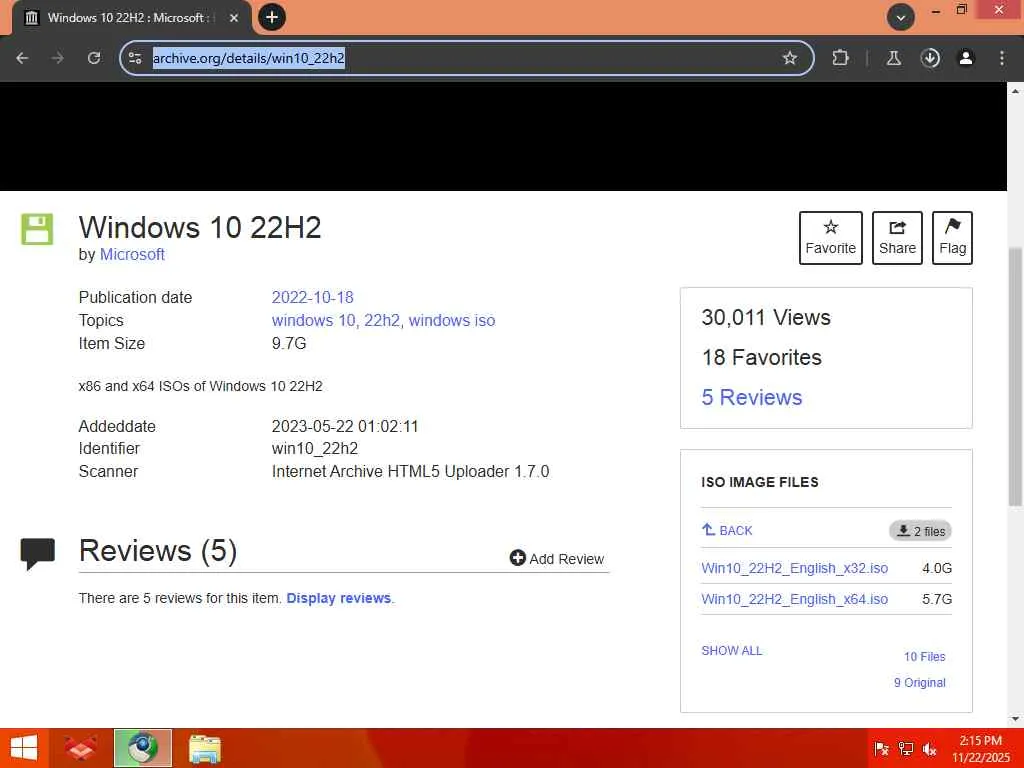1024x768 pixels.
Task: Open the '22h2' topic link
Action: 382,320
